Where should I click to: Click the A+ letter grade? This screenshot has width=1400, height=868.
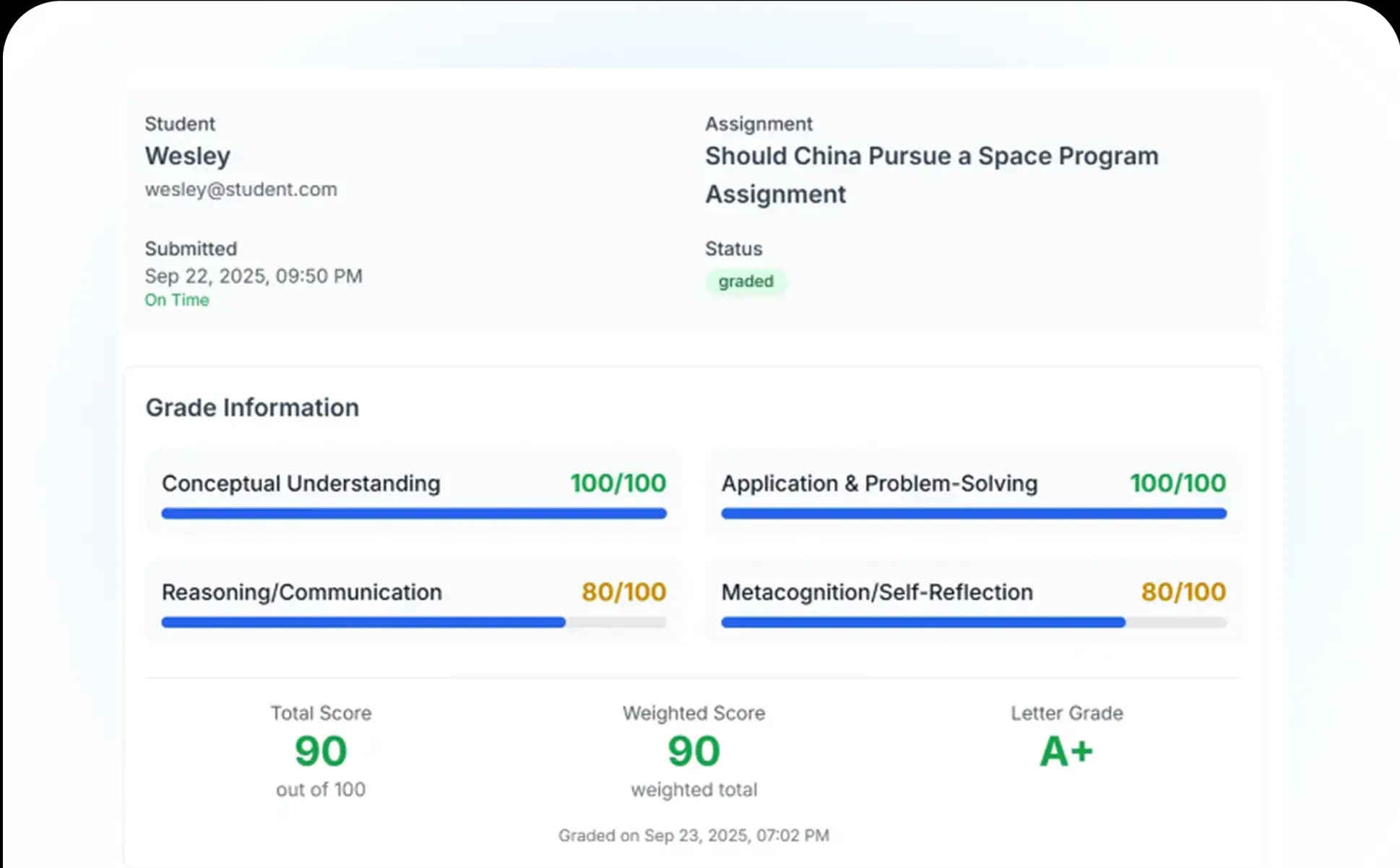pyautogui.click(x=1066, y=751)
